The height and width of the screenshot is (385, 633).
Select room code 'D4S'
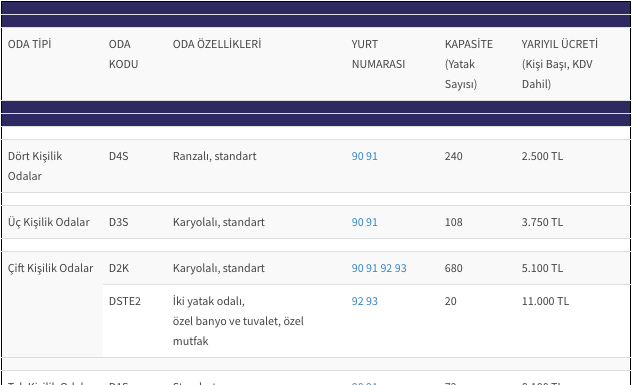pos(119,156)
